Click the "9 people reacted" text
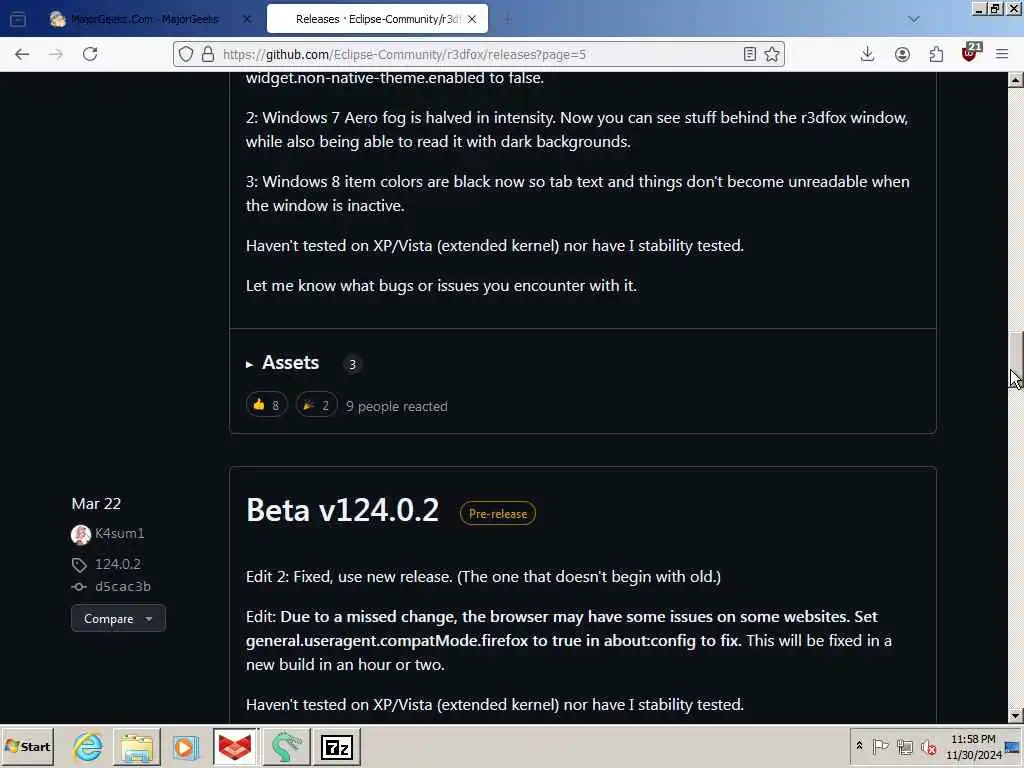This screenshot has width=1024, height=768. [396, 406]
